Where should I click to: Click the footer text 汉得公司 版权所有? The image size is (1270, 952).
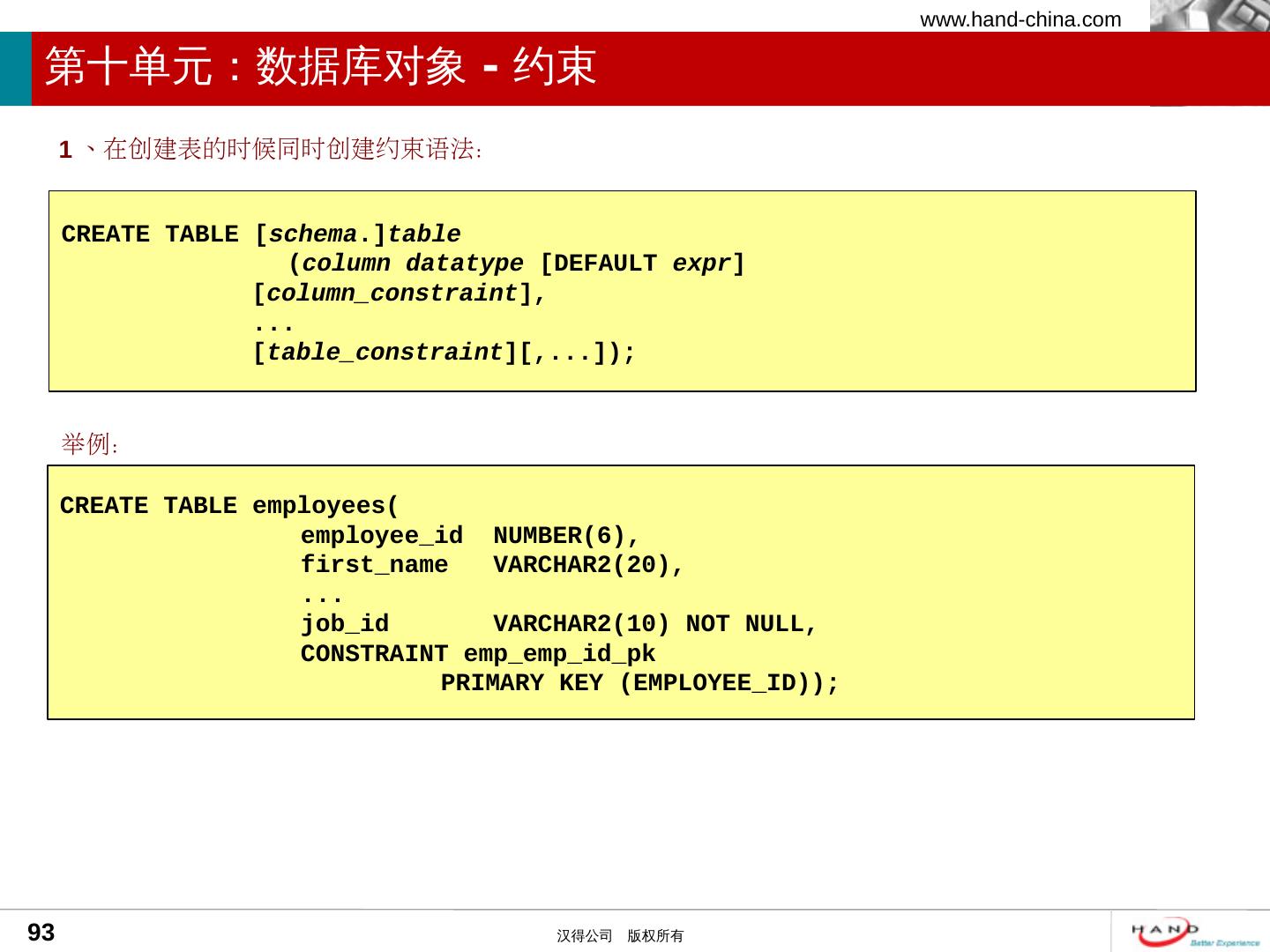coord(620,936)
